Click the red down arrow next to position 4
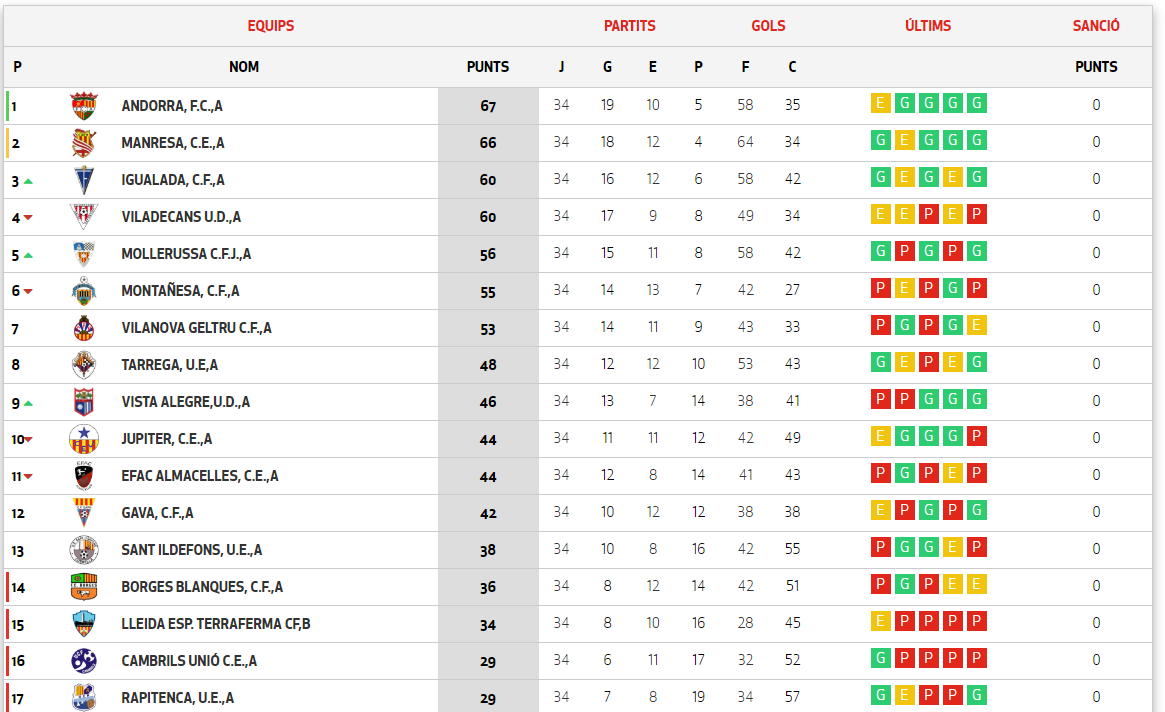This screenshot has height=712, width=1165. coord(28,218)
